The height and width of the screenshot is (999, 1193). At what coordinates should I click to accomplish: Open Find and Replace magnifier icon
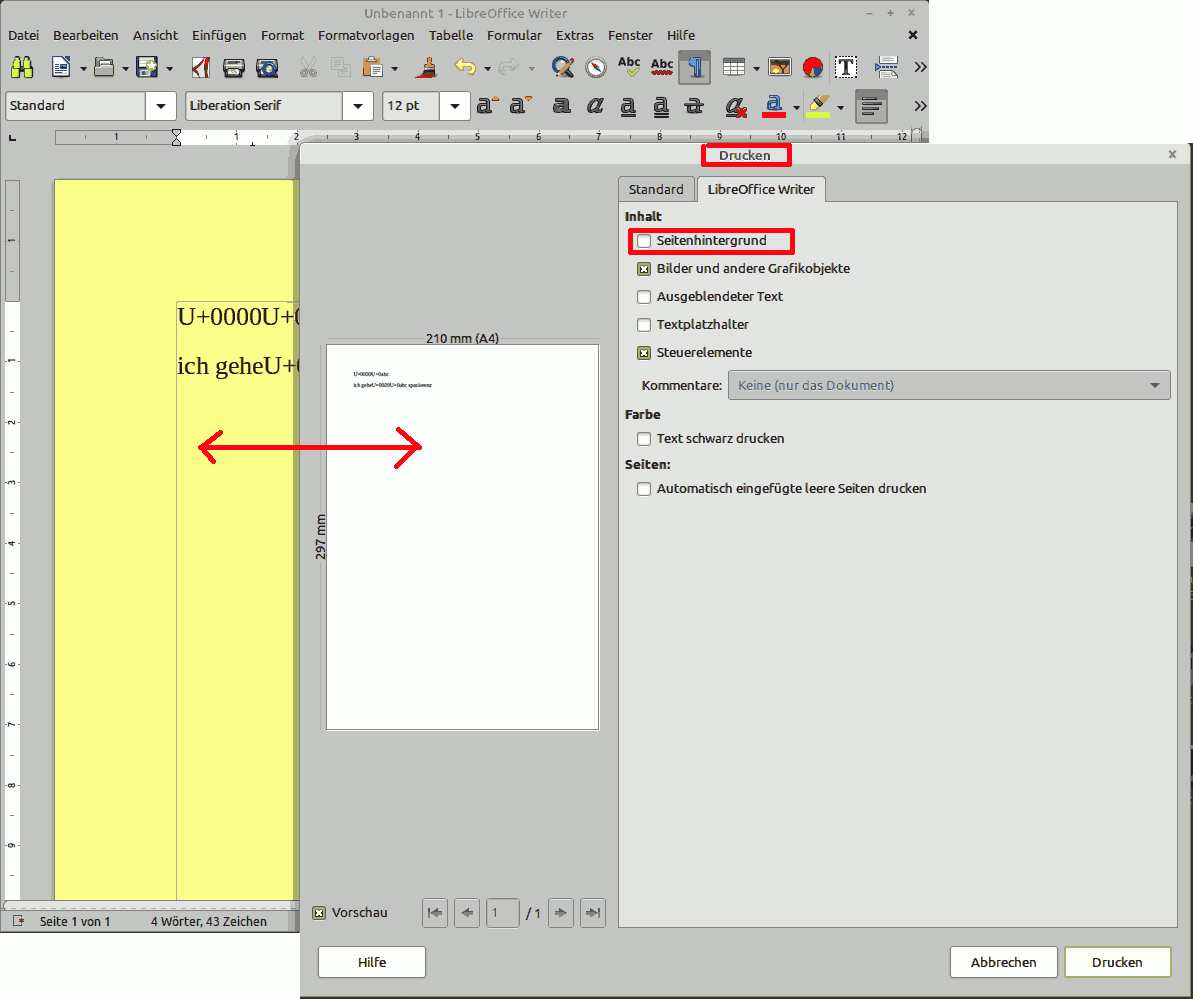point(563,68)
